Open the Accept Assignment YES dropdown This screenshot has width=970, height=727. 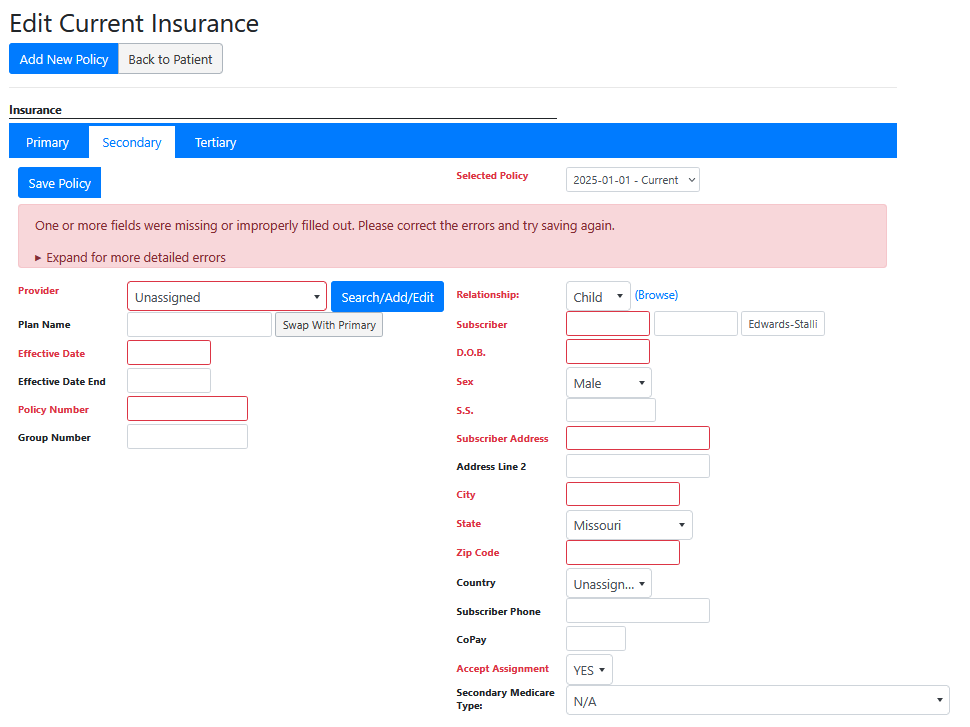(589, 669)
